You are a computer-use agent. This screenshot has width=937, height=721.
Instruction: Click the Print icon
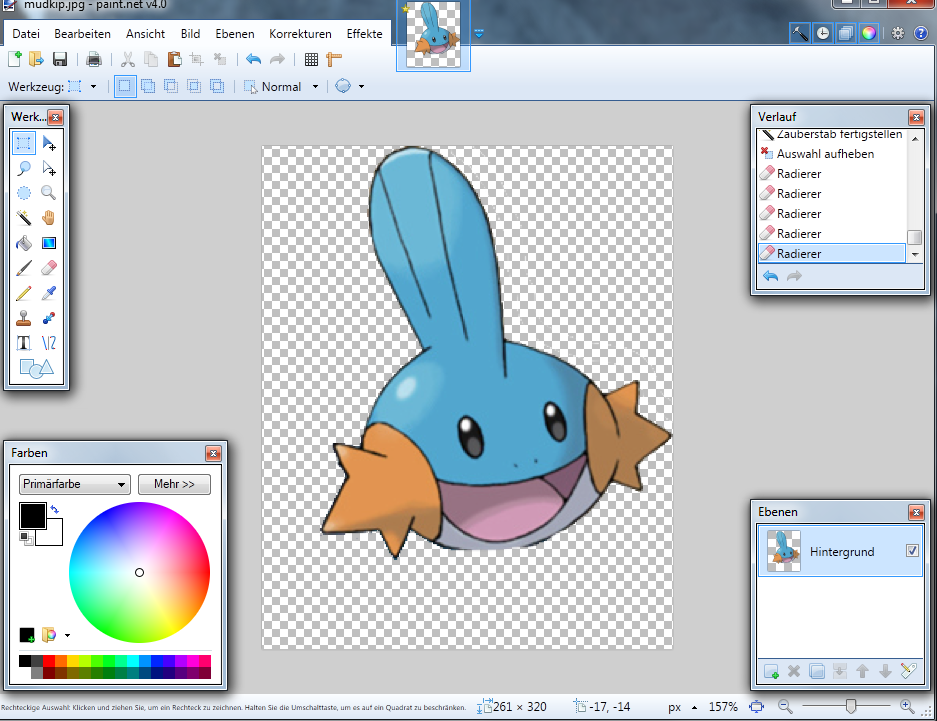94,59
